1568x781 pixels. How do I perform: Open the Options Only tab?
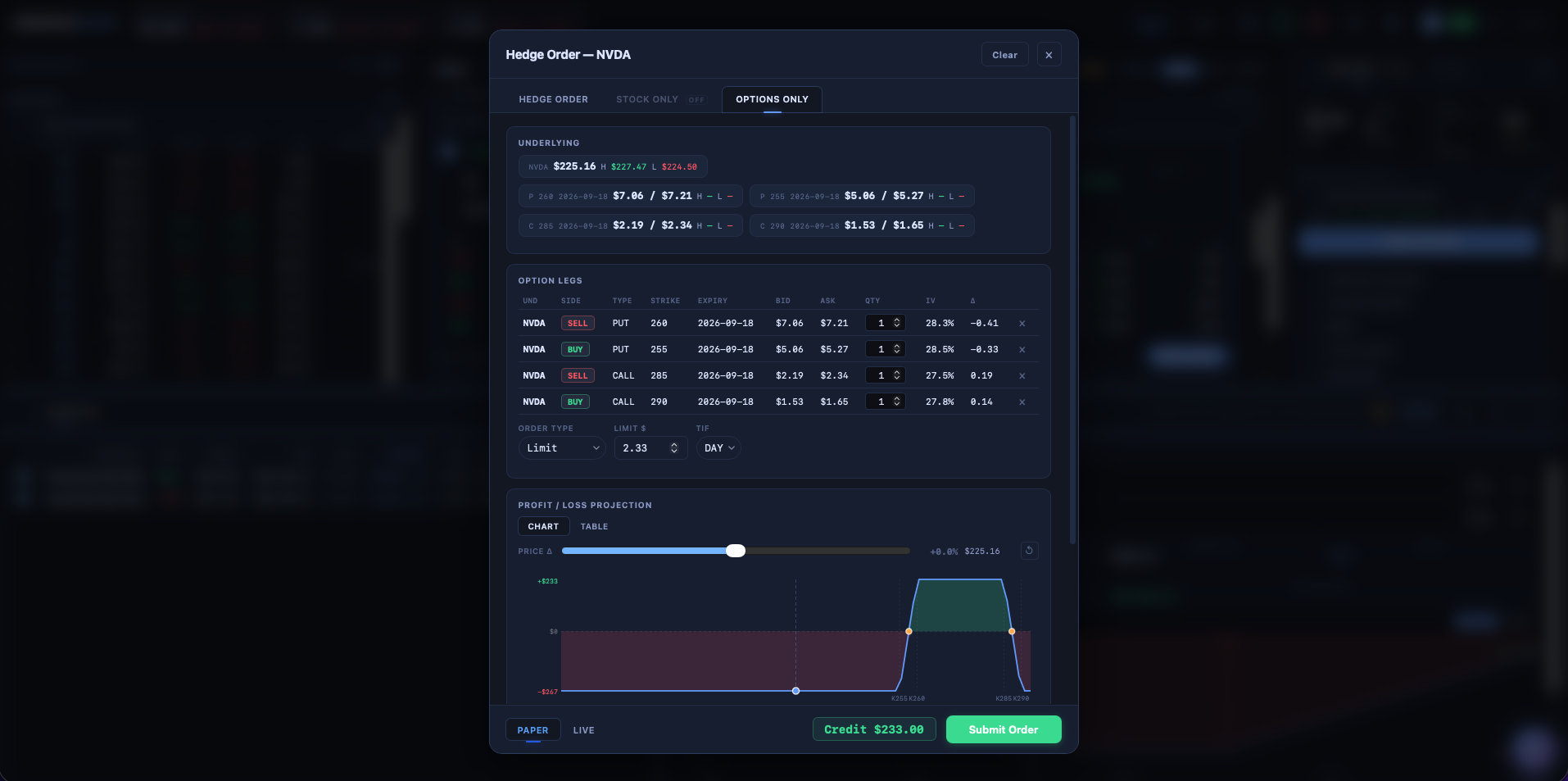tap(772, 99)
